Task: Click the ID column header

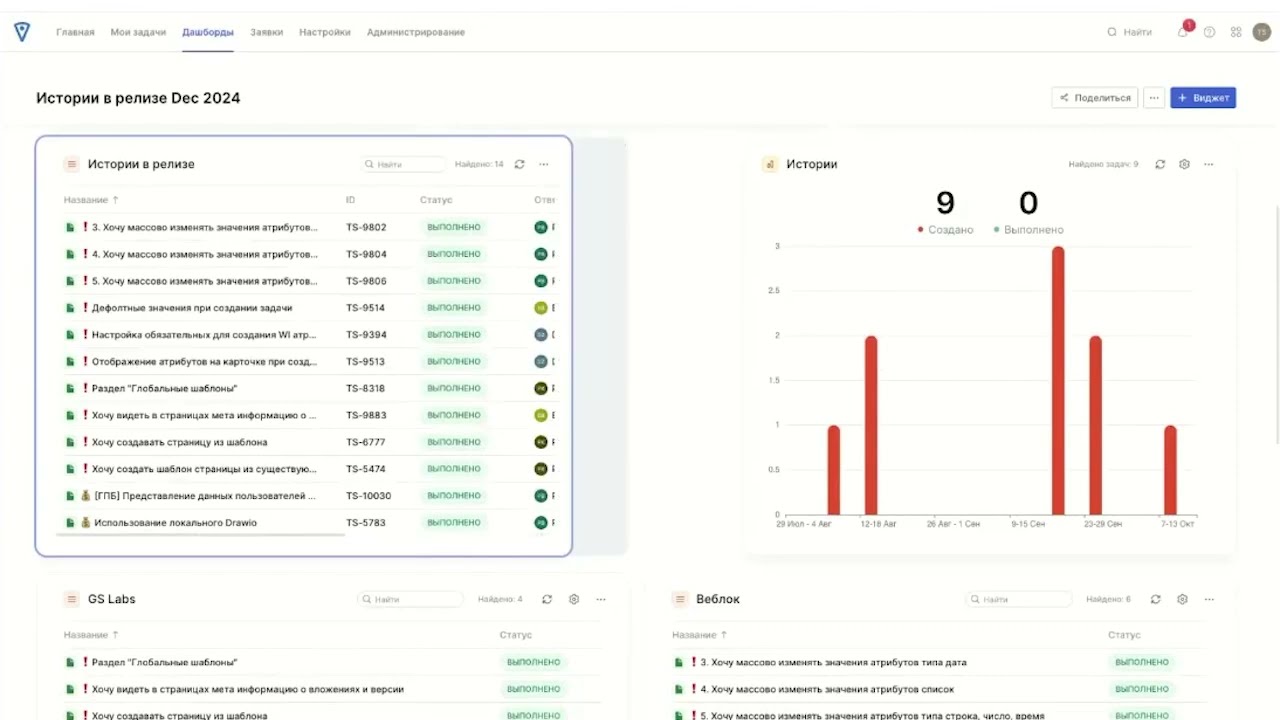Action: point(351,200)
